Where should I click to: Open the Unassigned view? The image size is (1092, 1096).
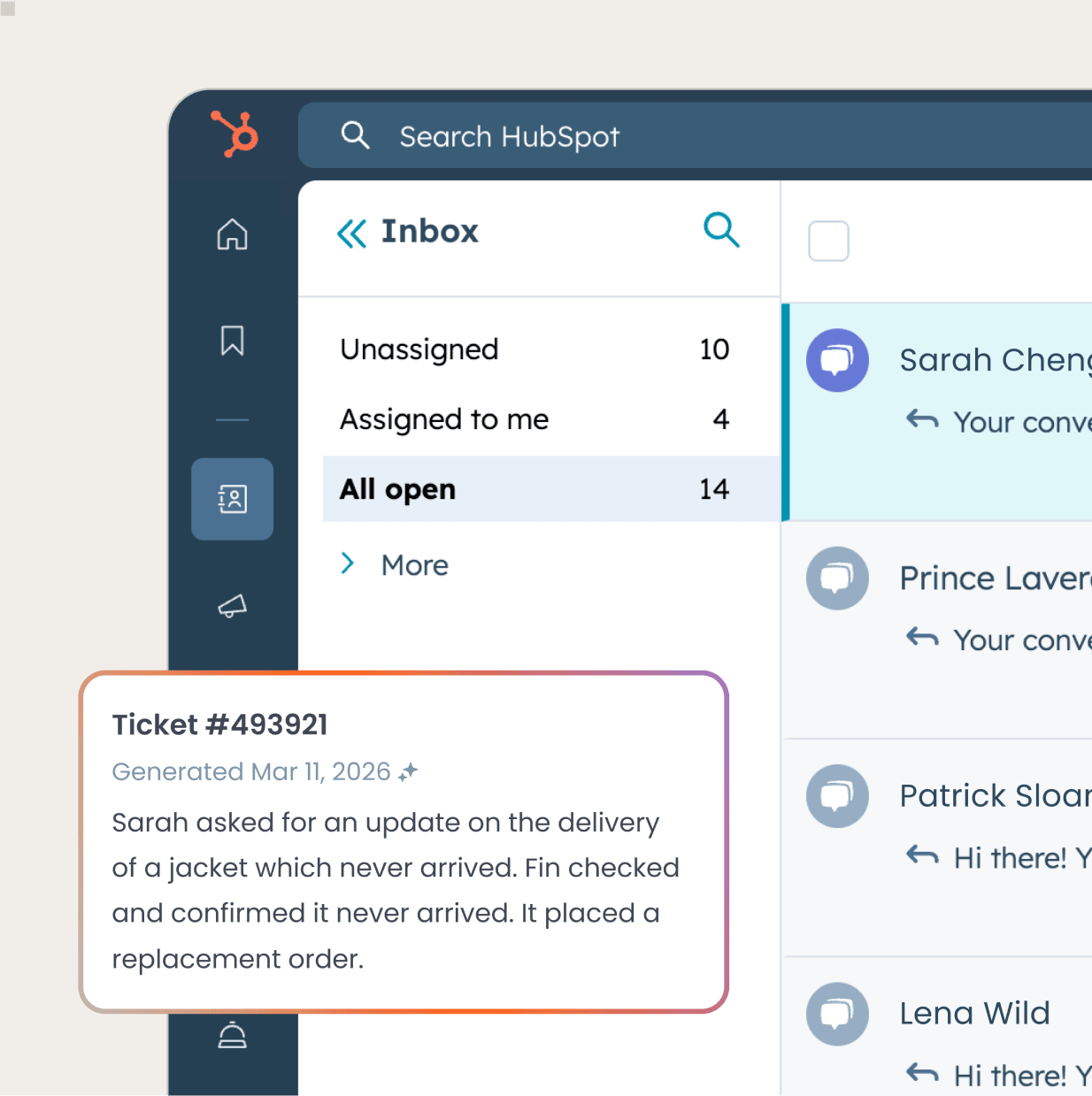pos(551,349)
